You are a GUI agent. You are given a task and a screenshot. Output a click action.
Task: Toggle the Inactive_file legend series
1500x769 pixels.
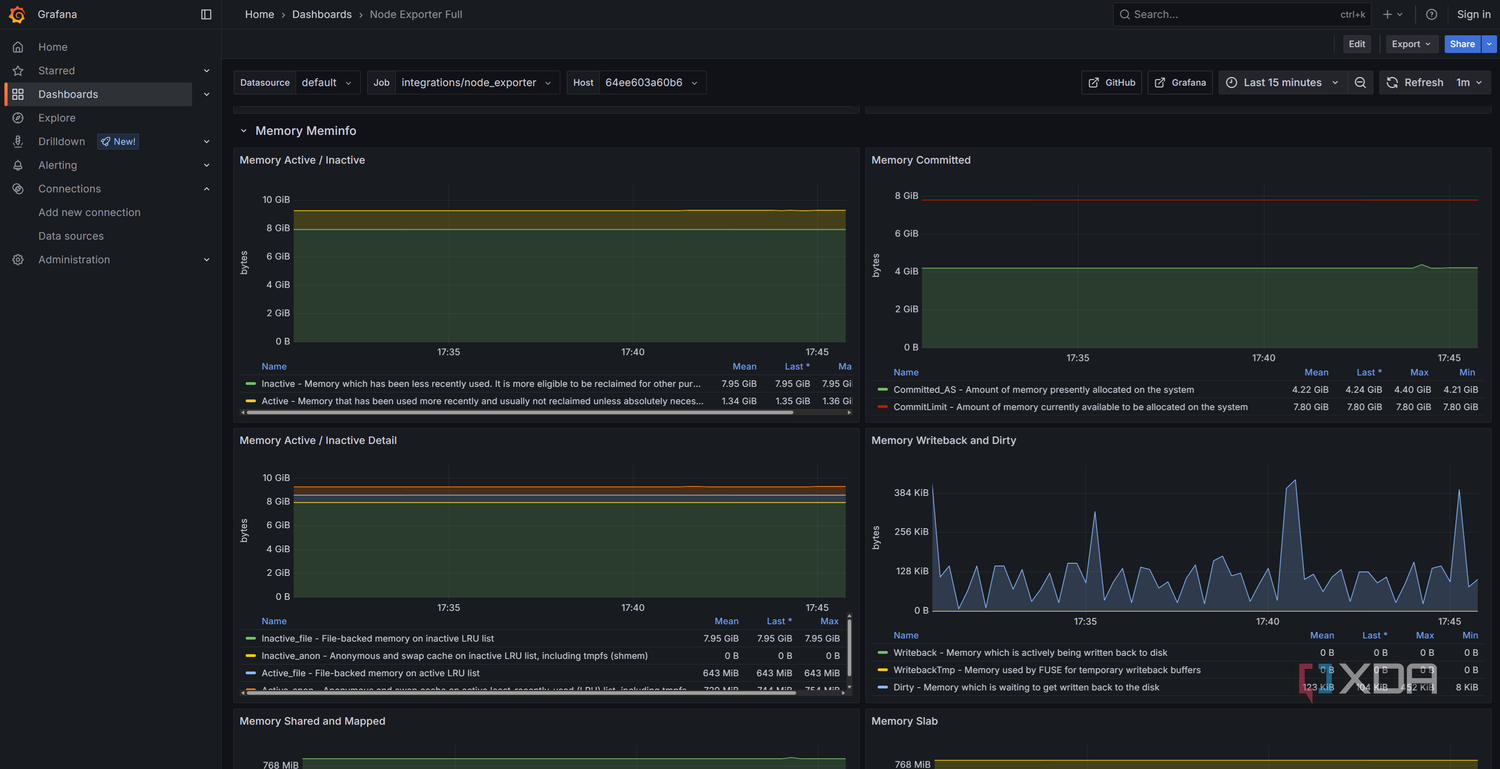click(377, 638)
